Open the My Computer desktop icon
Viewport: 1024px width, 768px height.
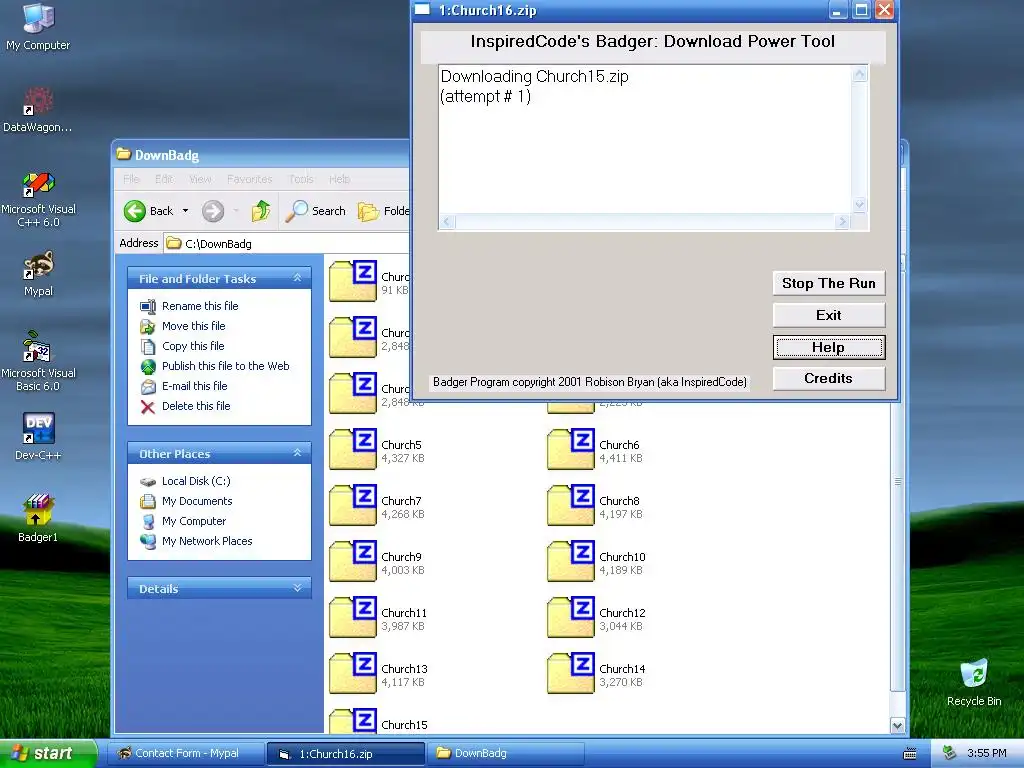pos(38,26)
